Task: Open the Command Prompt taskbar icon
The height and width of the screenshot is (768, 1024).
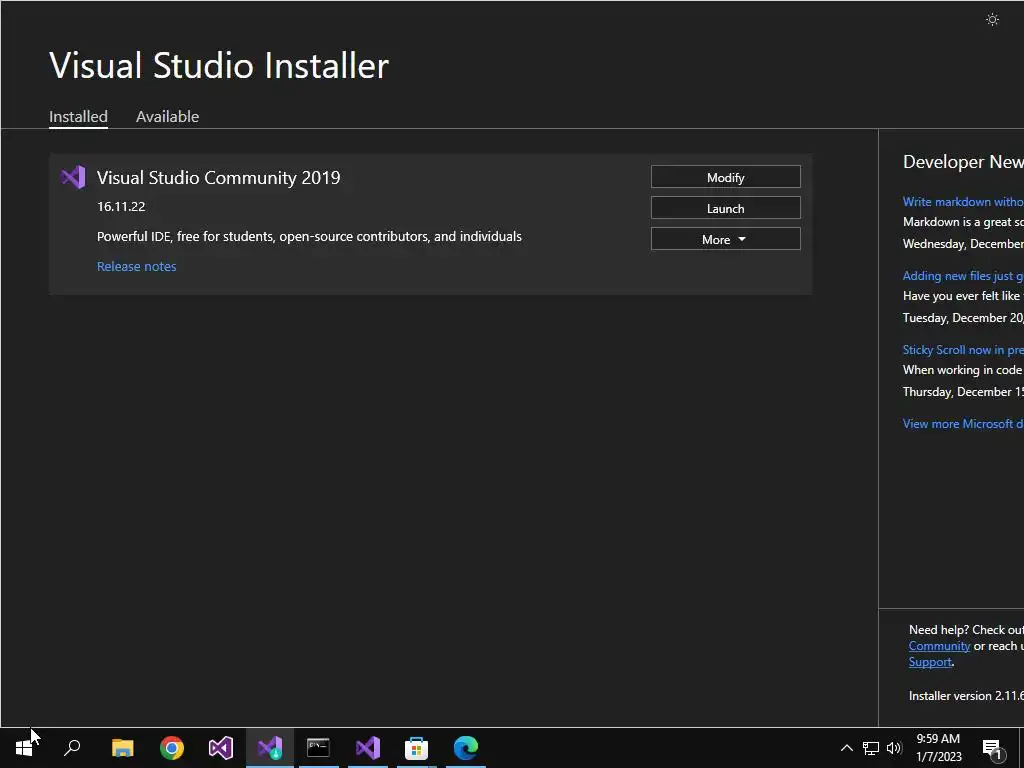Action: [319, 748]
